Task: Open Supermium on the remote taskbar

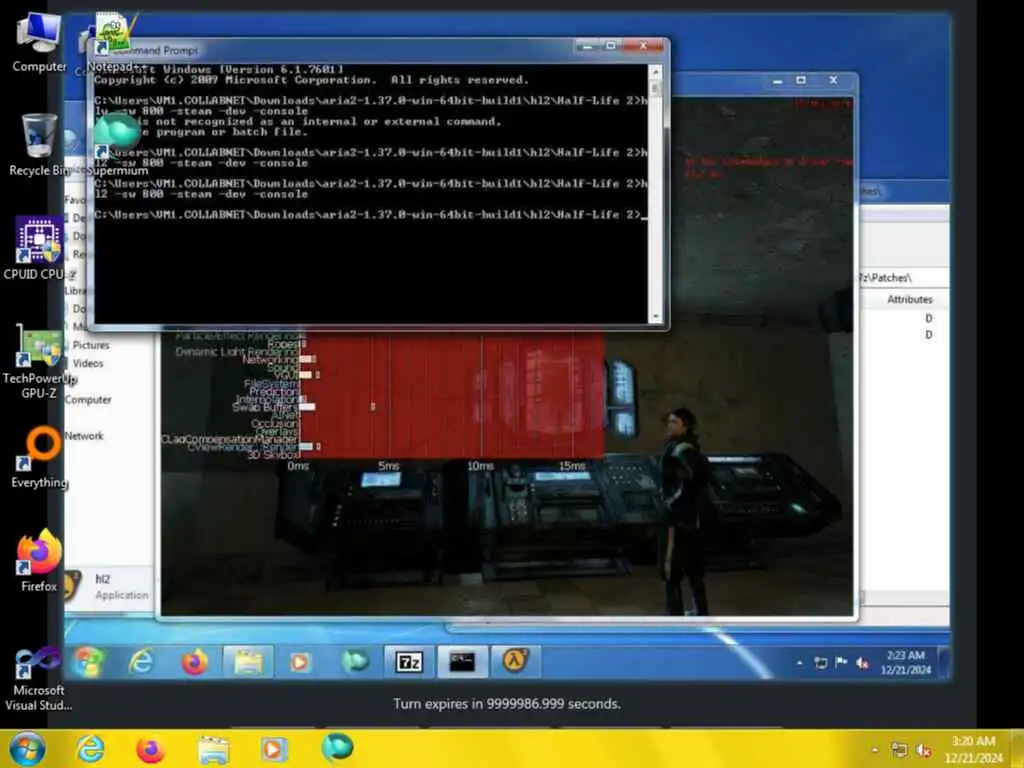Action: 355,662
